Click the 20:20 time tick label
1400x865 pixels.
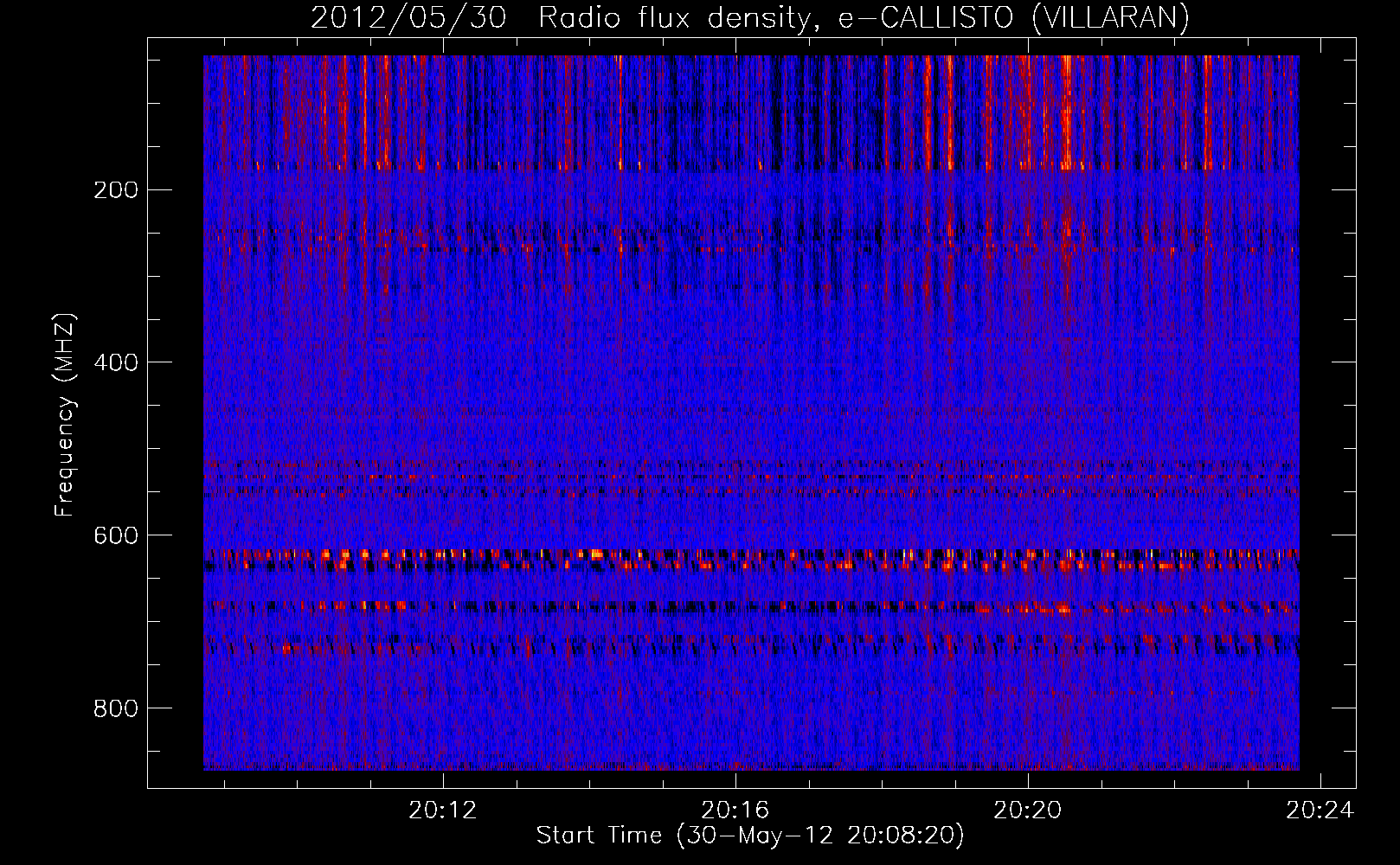(1028, 811)
